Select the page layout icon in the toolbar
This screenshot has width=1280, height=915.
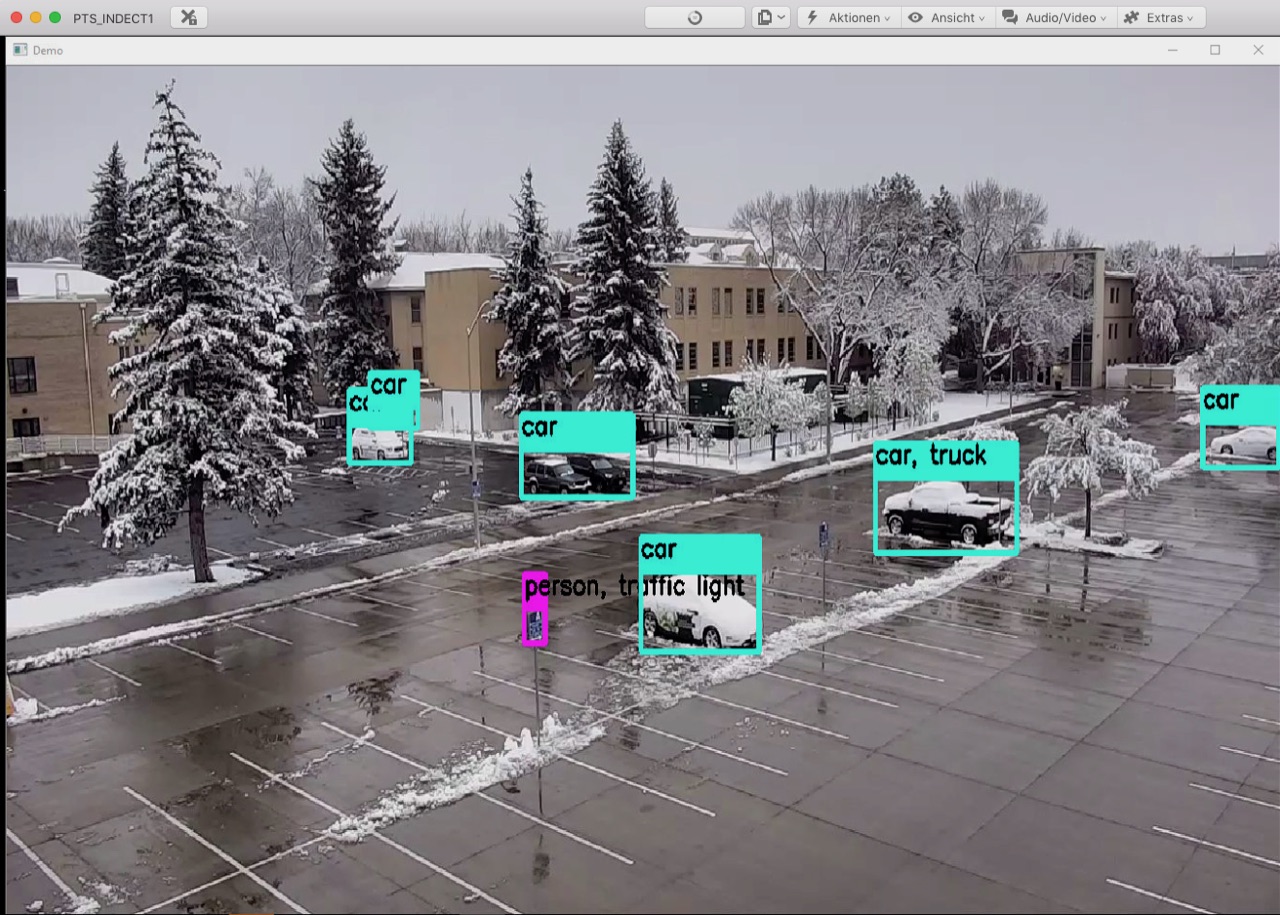763,17
